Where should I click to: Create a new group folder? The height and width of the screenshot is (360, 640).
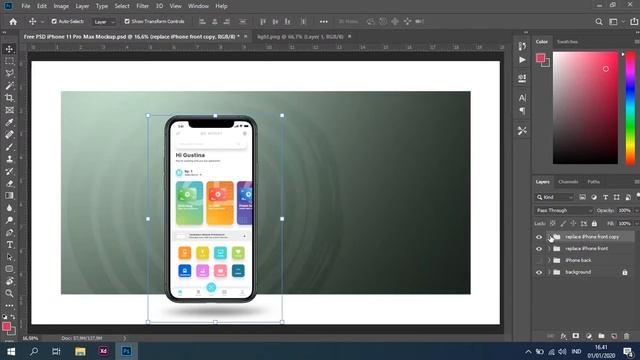click(601, 336)
